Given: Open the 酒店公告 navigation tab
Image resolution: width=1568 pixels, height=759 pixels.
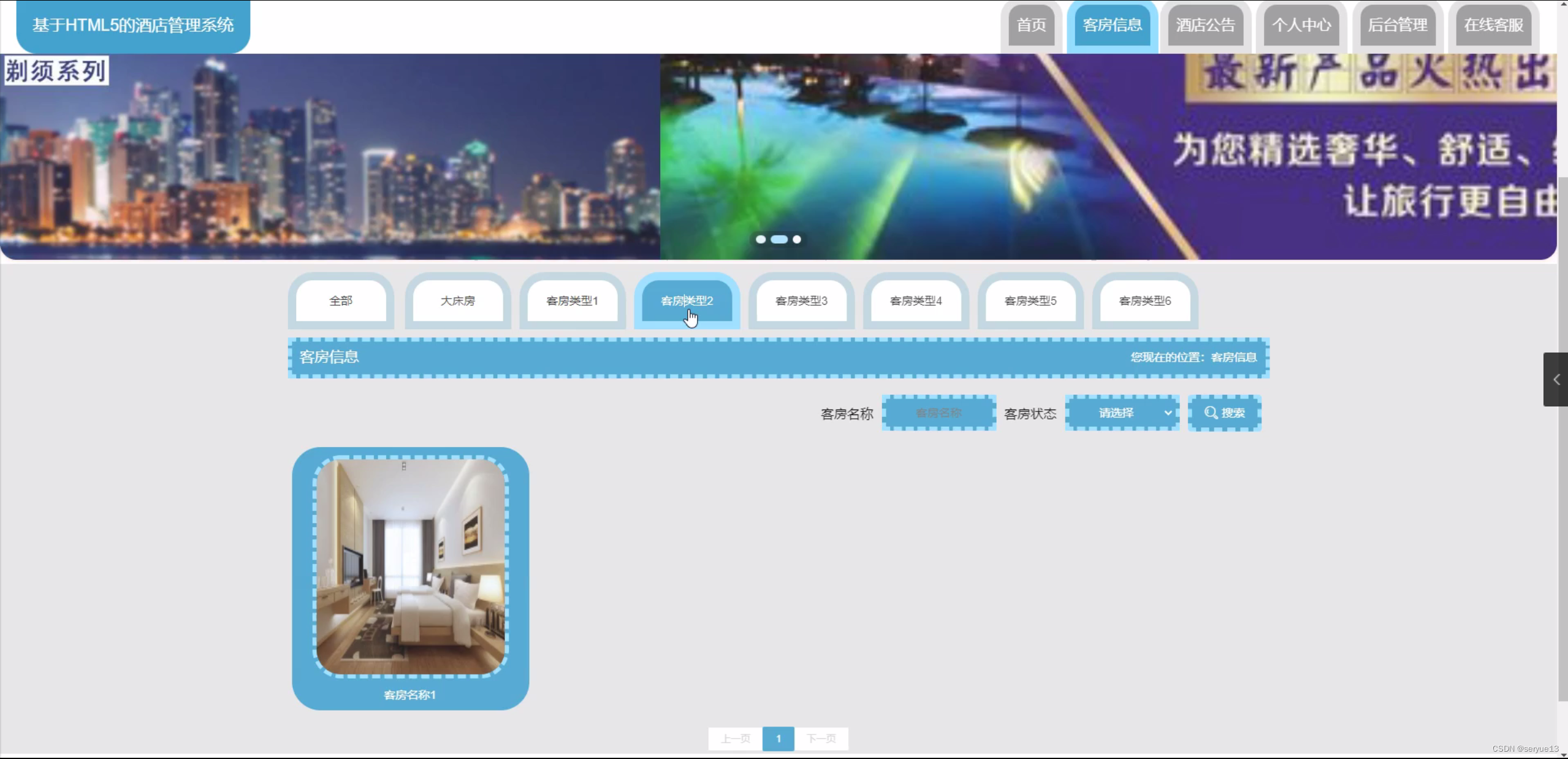Looking at the screenshot, I should [1205, 25].
